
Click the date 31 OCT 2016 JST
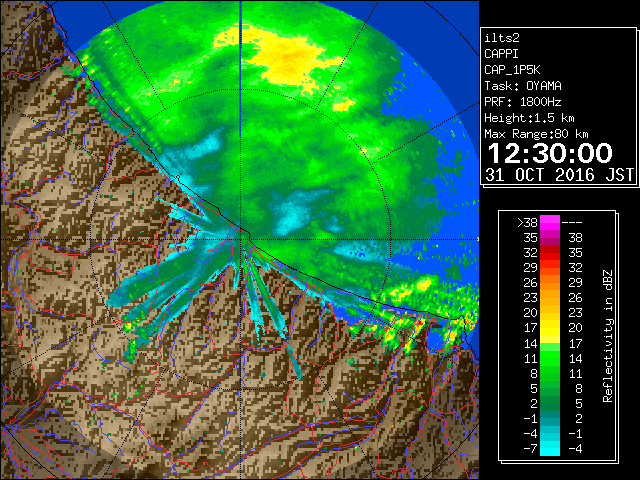click(560, 175)
